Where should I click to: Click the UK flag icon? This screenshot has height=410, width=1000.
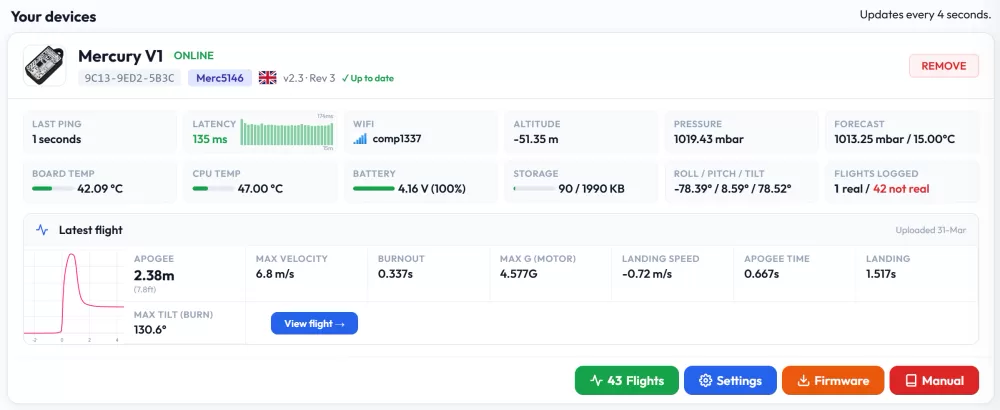267,78
